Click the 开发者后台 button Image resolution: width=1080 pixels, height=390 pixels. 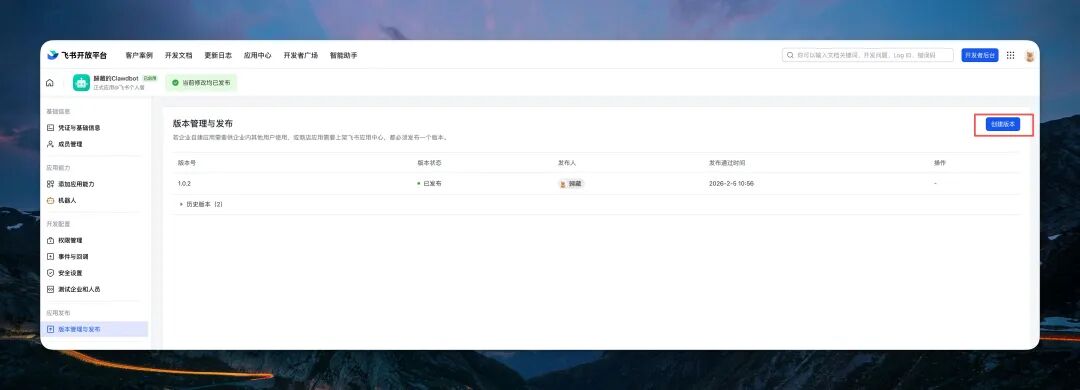point(979,55)
